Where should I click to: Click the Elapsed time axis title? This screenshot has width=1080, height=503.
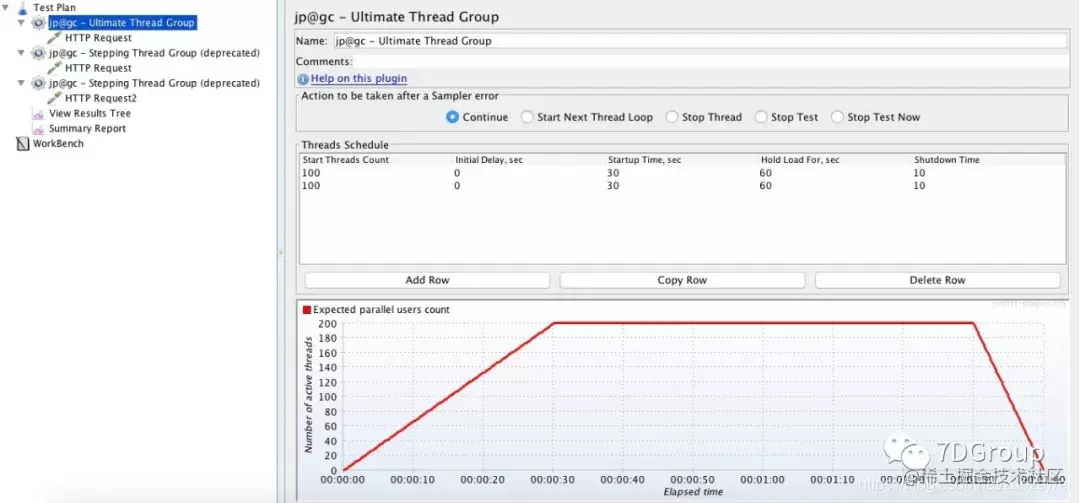(693, 492)
